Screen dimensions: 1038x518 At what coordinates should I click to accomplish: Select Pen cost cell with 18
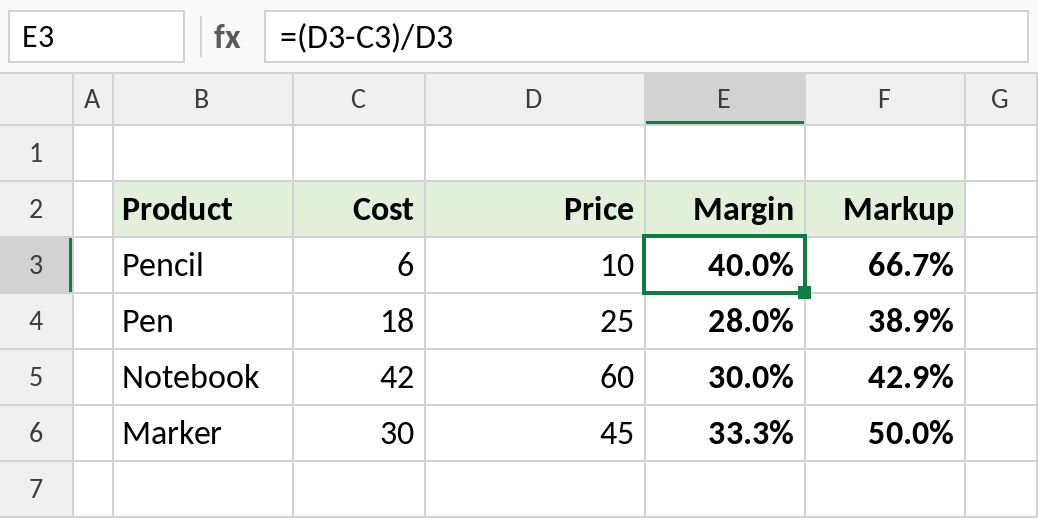click(x=359, y=321)
